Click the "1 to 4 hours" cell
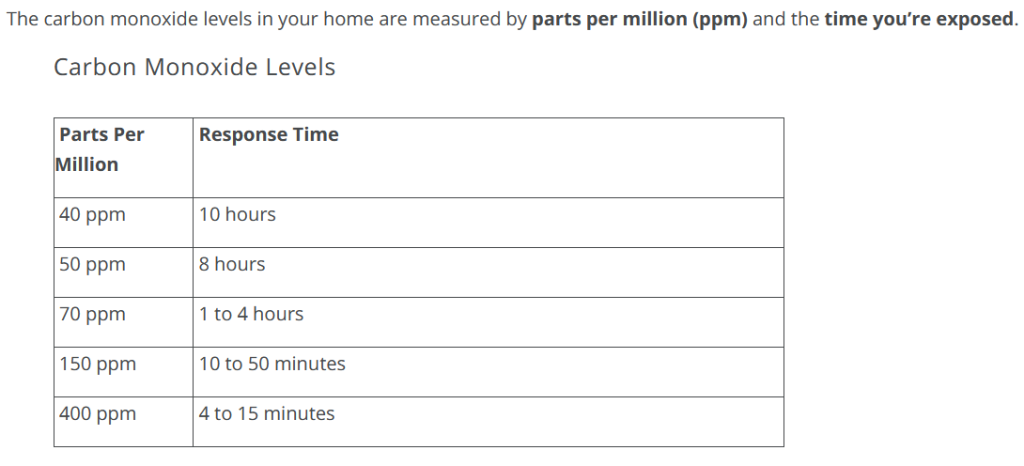The height and width of the screenshot is (466, 1024). (251, 315)
